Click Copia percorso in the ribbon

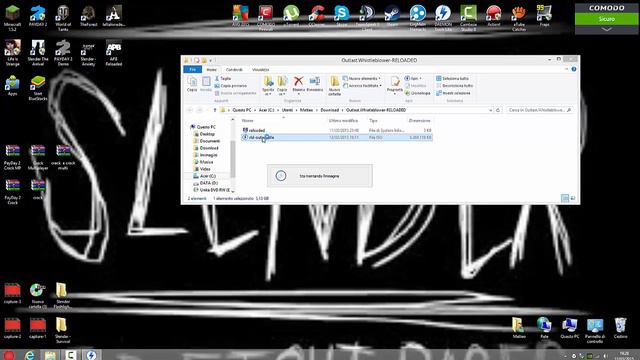[231, 86]
